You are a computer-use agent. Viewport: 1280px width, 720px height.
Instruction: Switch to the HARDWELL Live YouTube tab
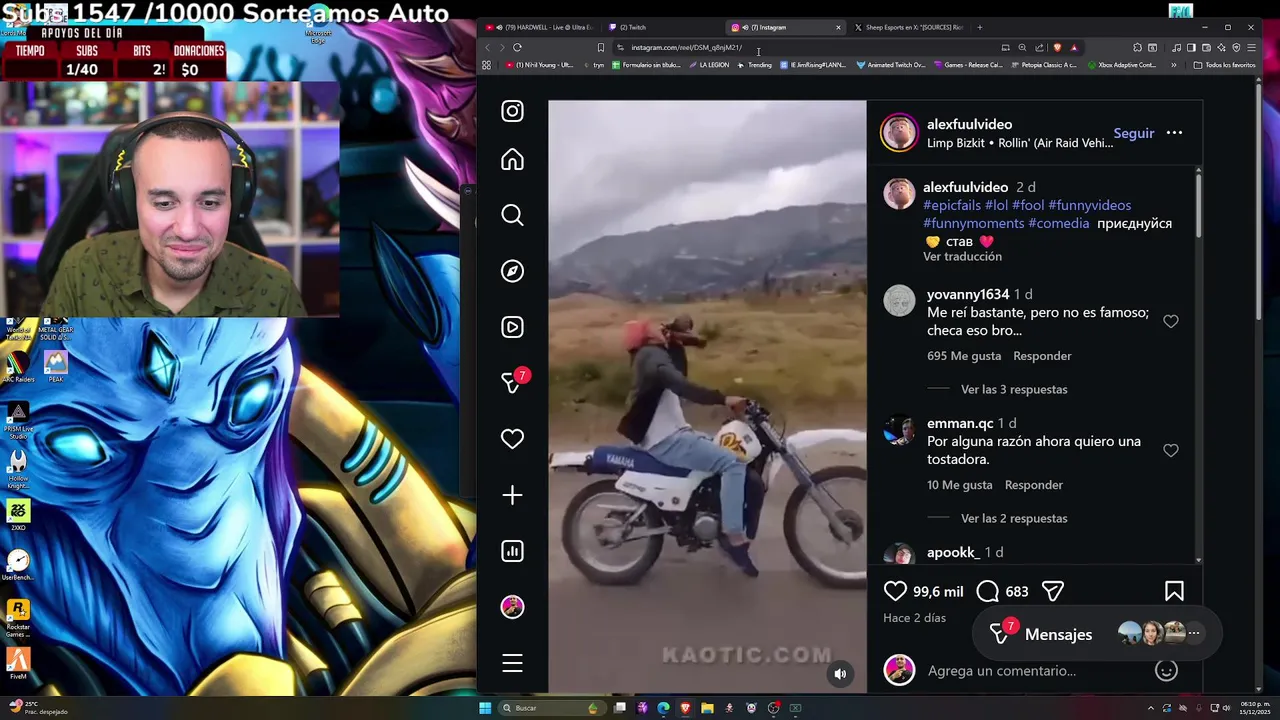[541, 27]
